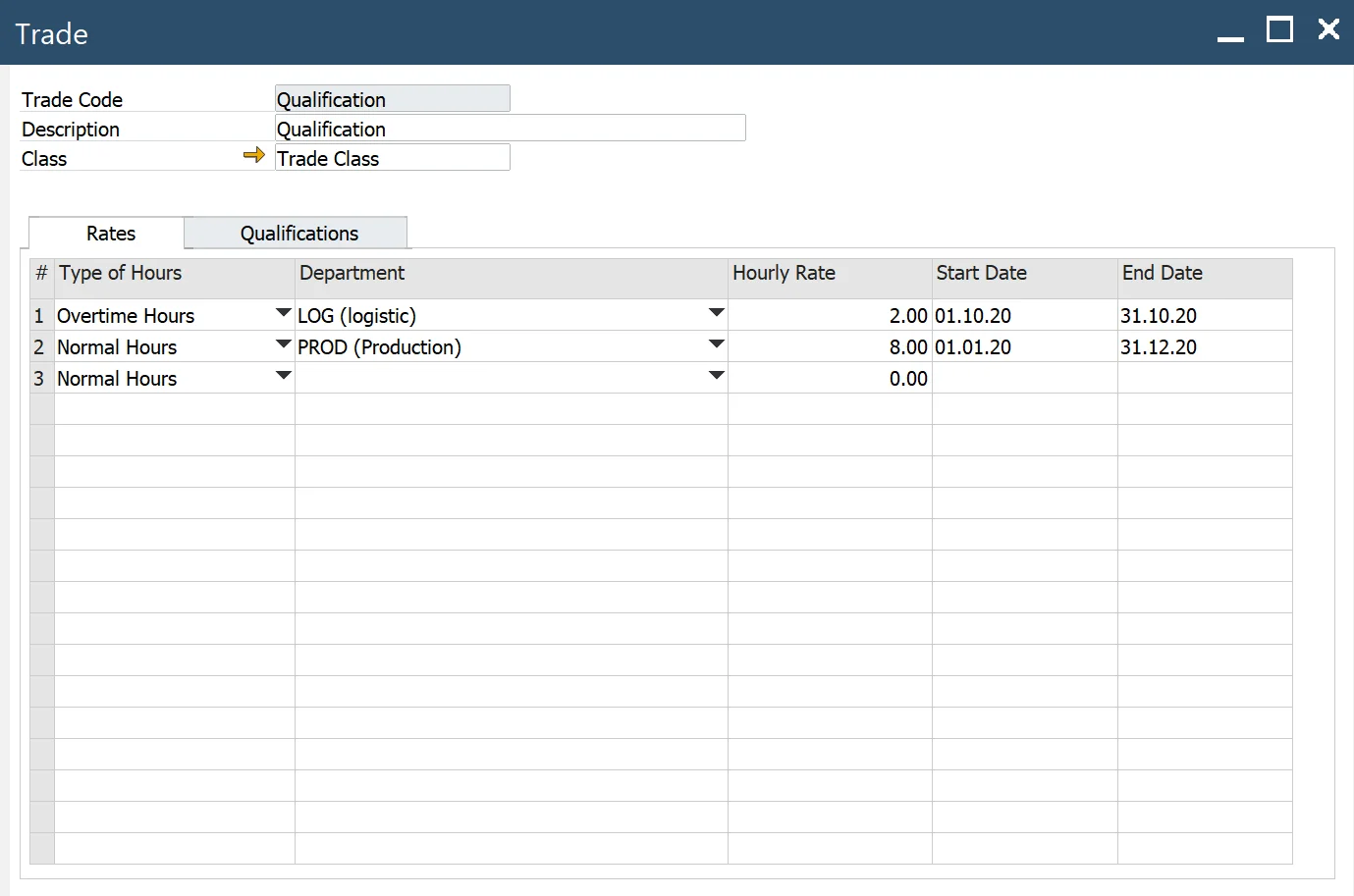Click Start Date cell 01.01.20

1023,347
